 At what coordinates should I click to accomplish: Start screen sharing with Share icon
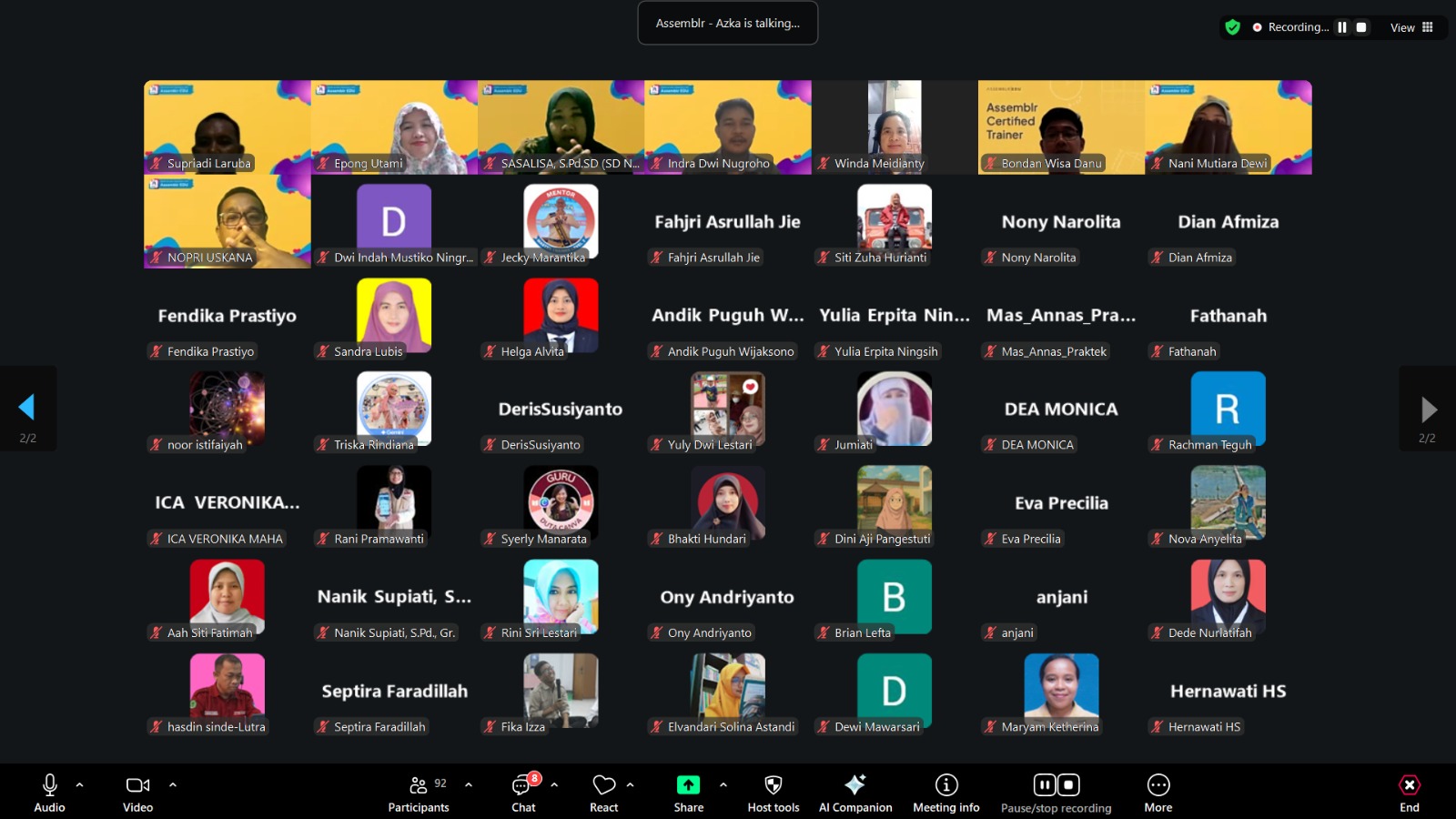tap(688, 785)
